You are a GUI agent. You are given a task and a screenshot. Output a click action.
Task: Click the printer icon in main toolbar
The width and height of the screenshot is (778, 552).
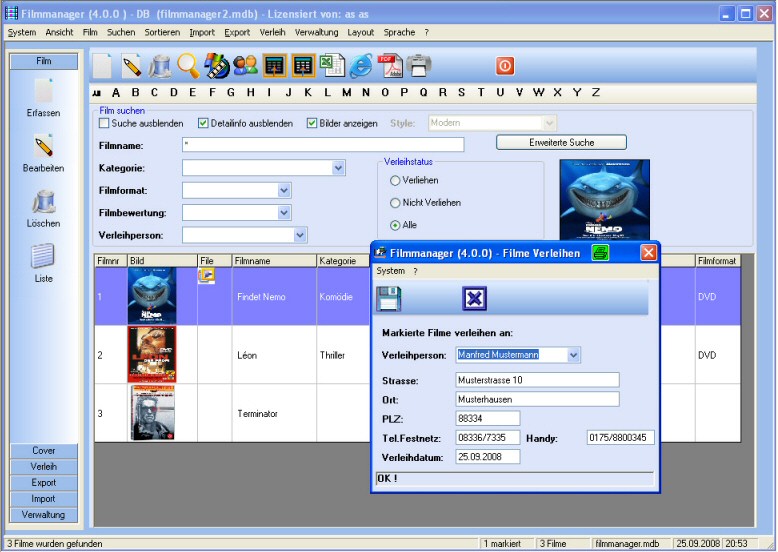click(419, 66)
